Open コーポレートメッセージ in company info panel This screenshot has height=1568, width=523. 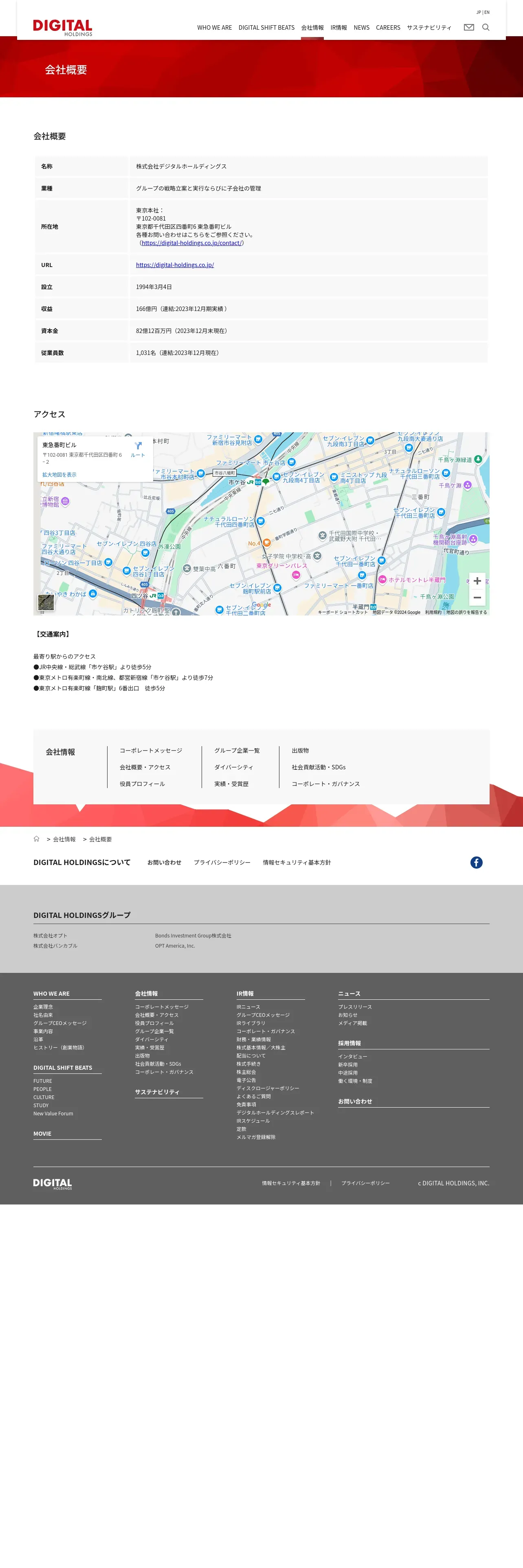coord(151,751)
